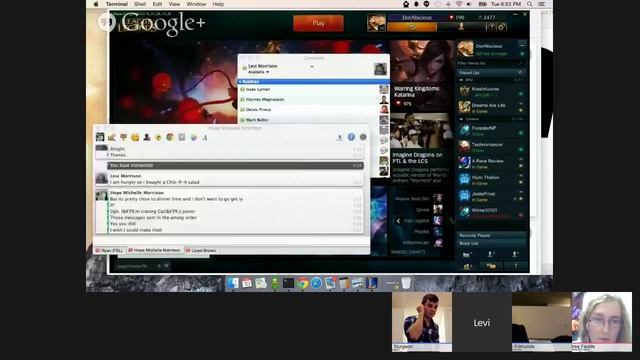The width and height of the screenshot is (640, 360).
Task: Click Levi Morrison's avatar in contacts window
Action: 380,69
